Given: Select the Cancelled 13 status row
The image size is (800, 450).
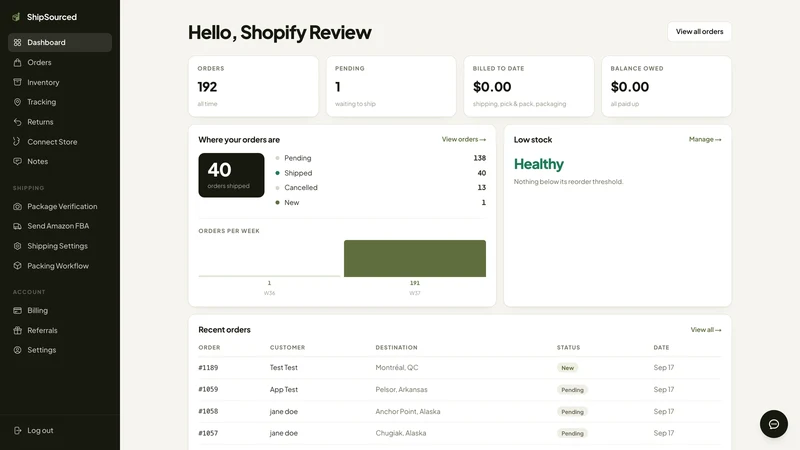Looking at the screenshot, I should pos(380,188).
